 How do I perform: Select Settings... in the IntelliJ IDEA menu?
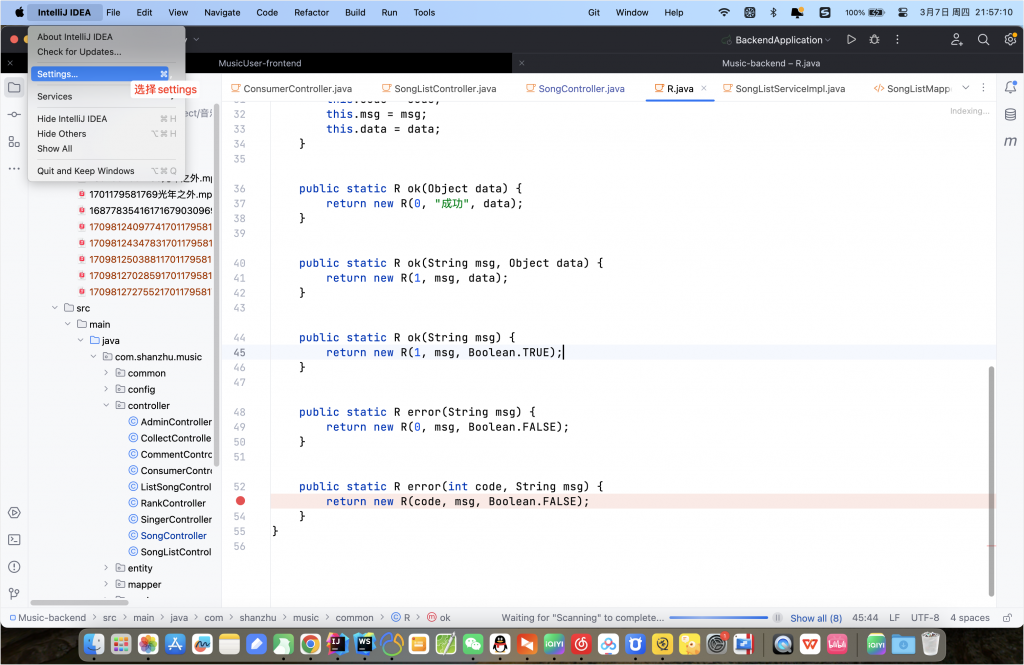[58, 74]
